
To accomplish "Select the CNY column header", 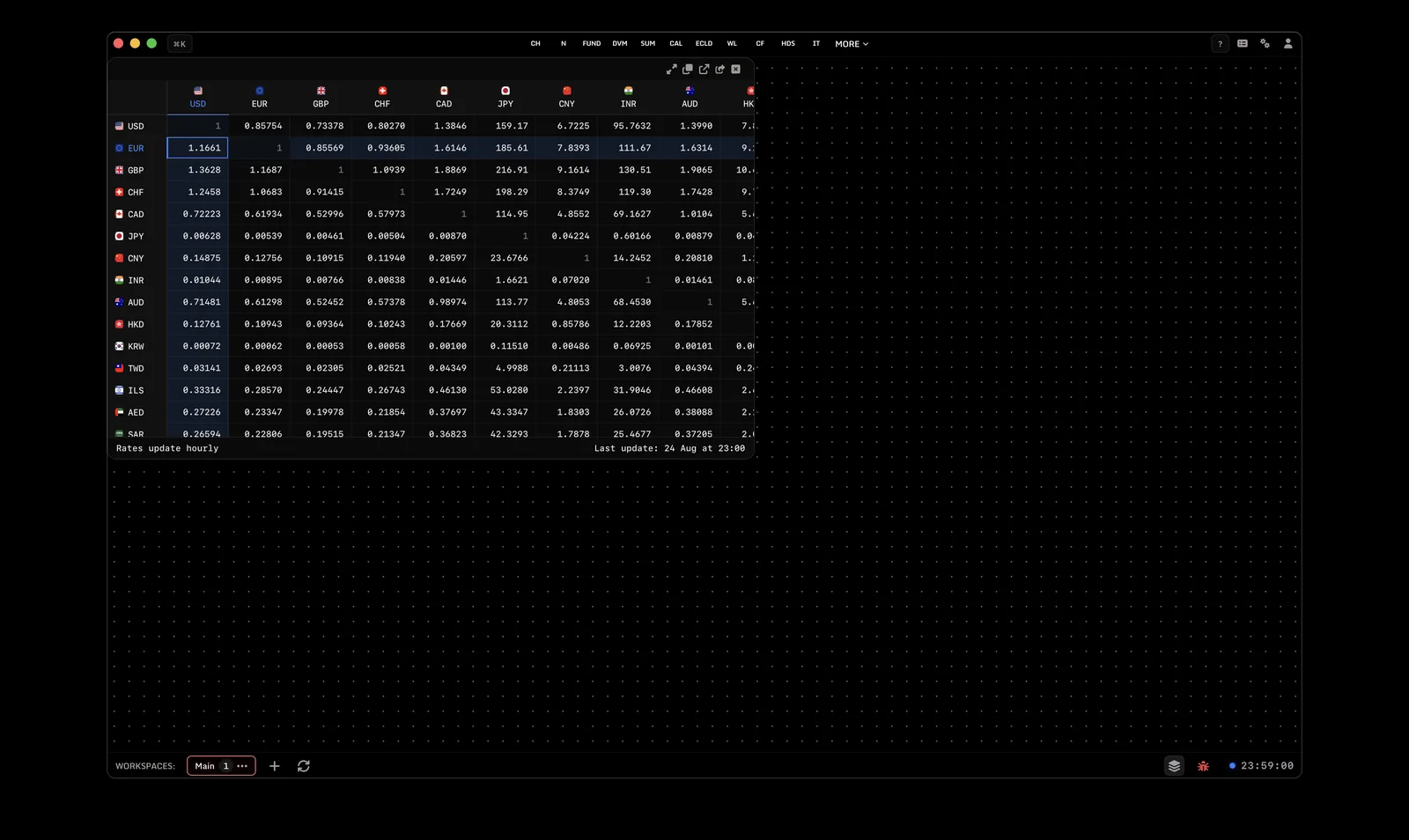I will (567, 98).
